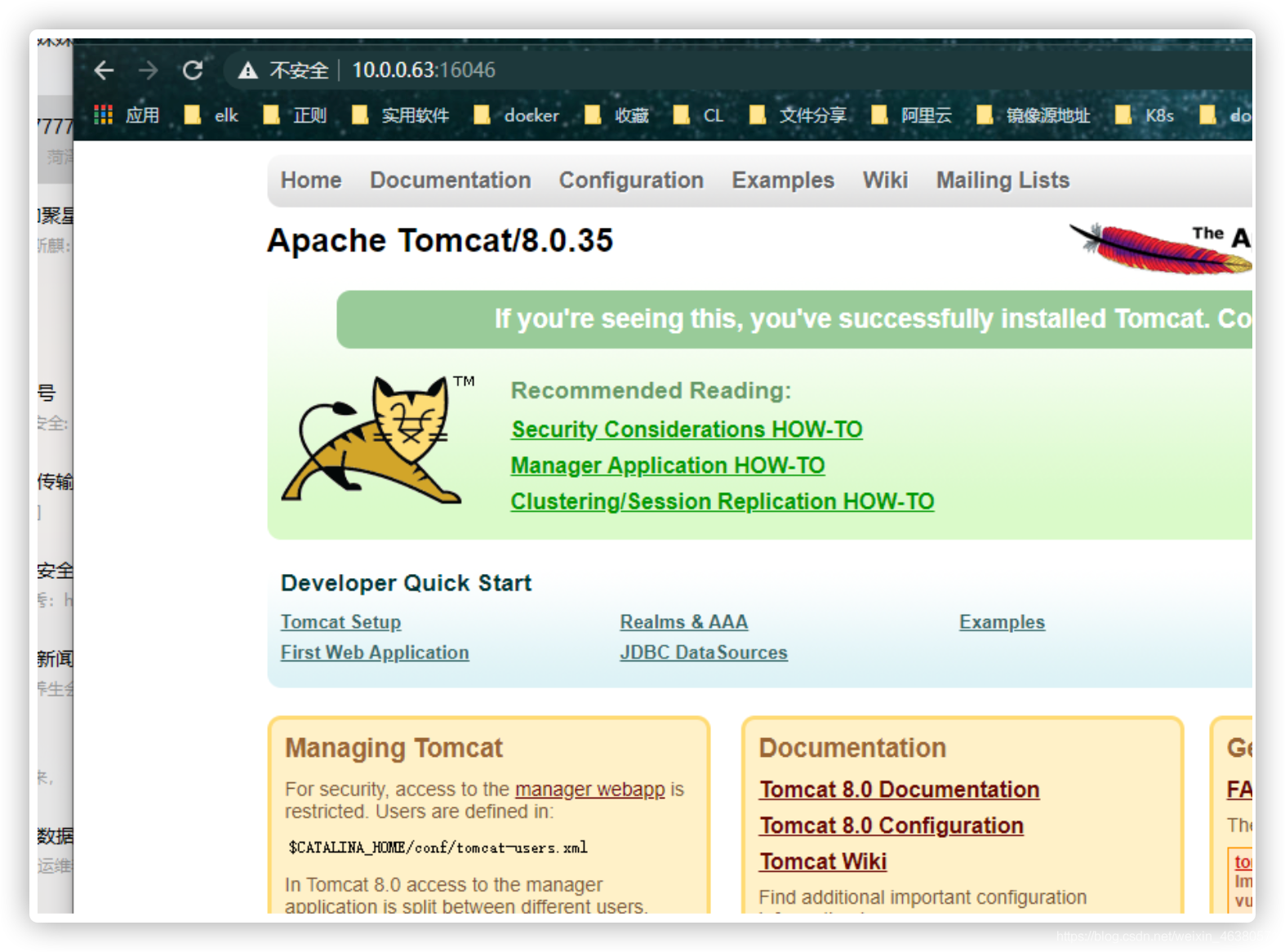
Task: Open the Documentation nav item
Action: click(451, 180)
